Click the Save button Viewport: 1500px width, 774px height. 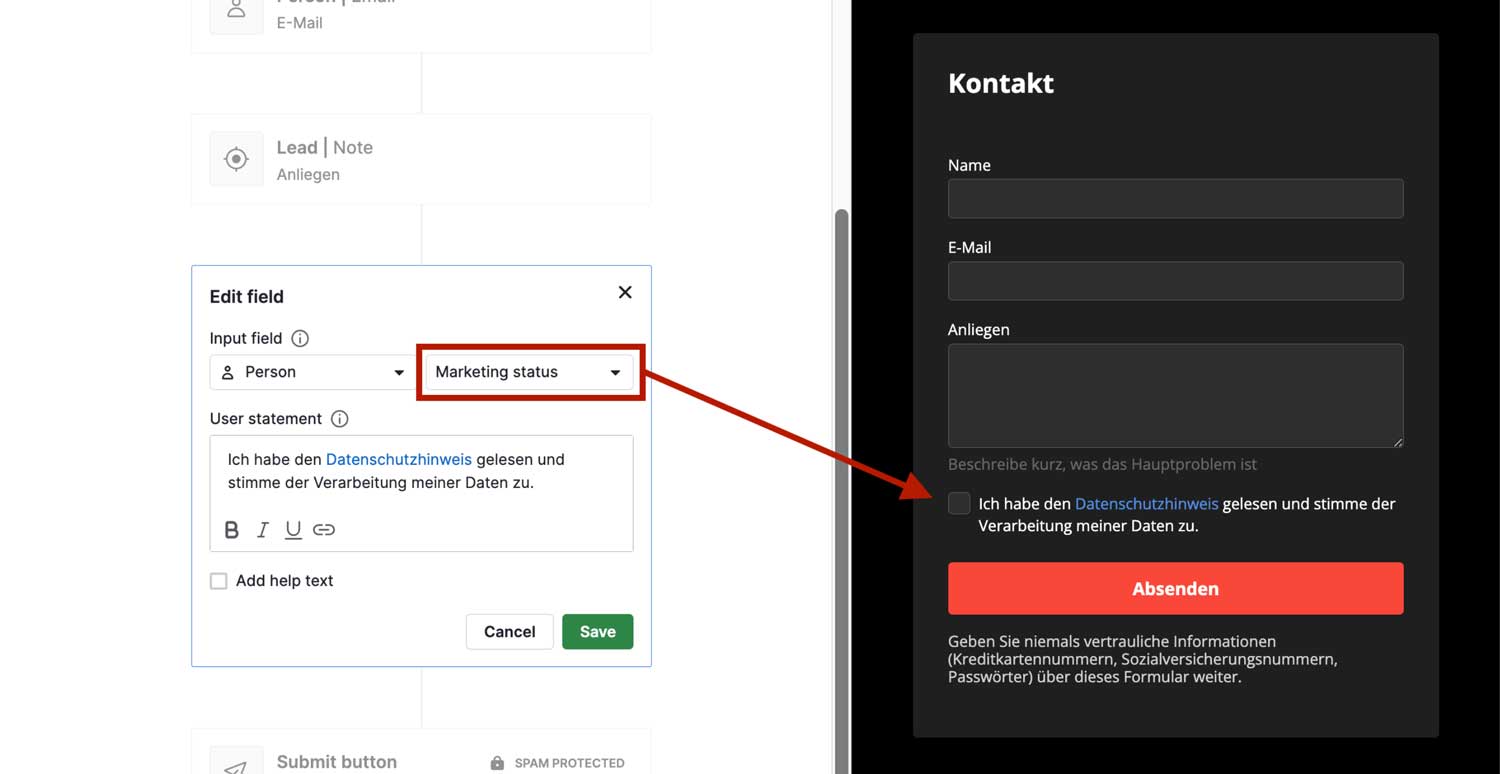tap(597, 632)
